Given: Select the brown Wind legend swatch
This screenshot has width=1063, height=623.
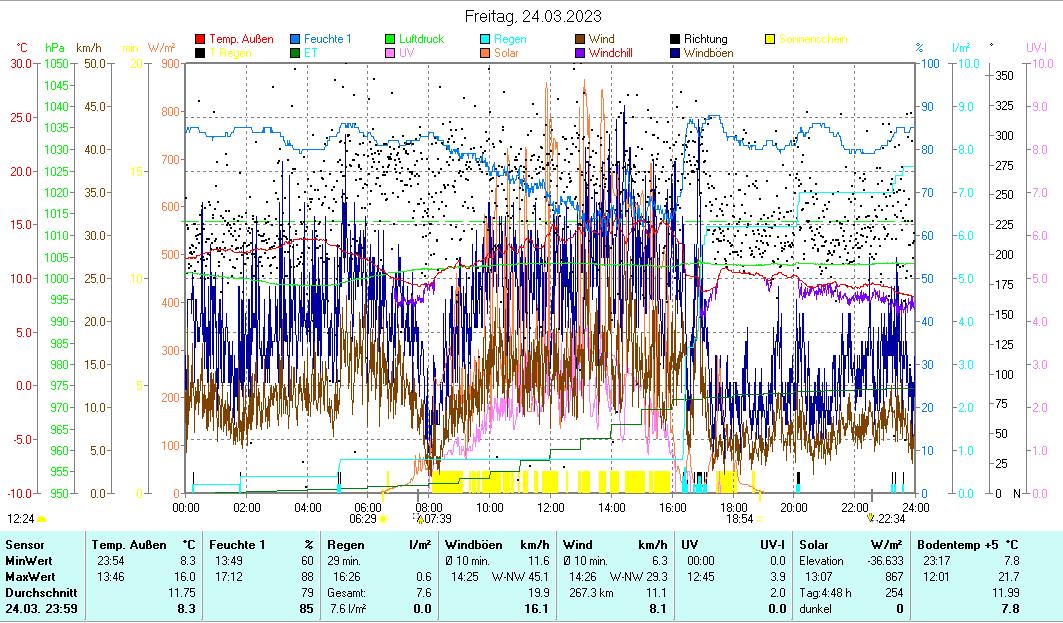Looking at the screenshot, I should pyautogui.click(x=581, y=39).
